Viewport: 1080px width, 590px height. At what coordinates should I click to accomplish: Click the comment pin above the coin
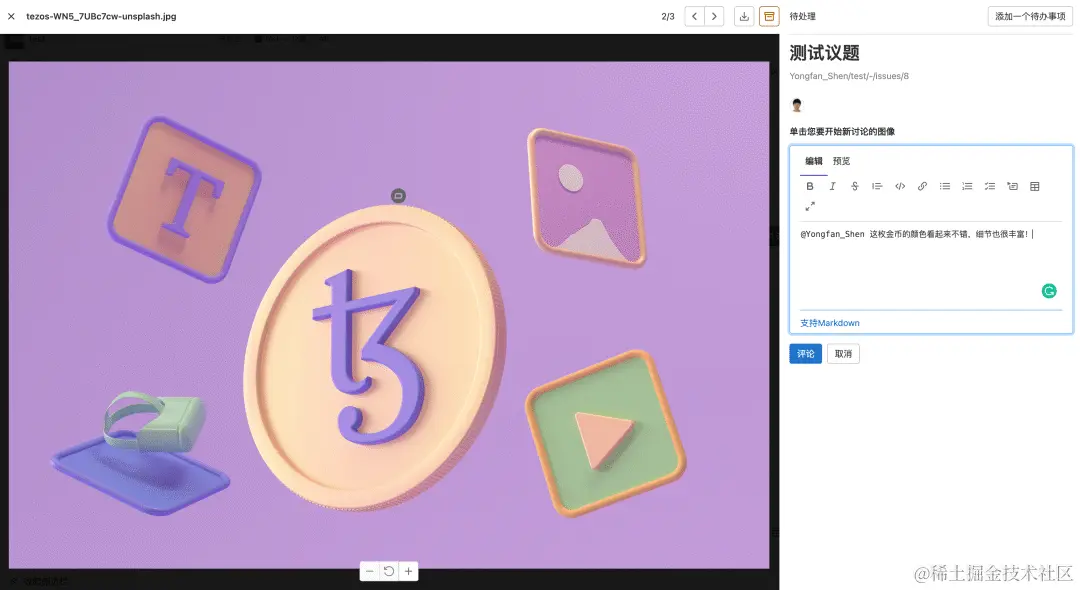coord(398,196)
